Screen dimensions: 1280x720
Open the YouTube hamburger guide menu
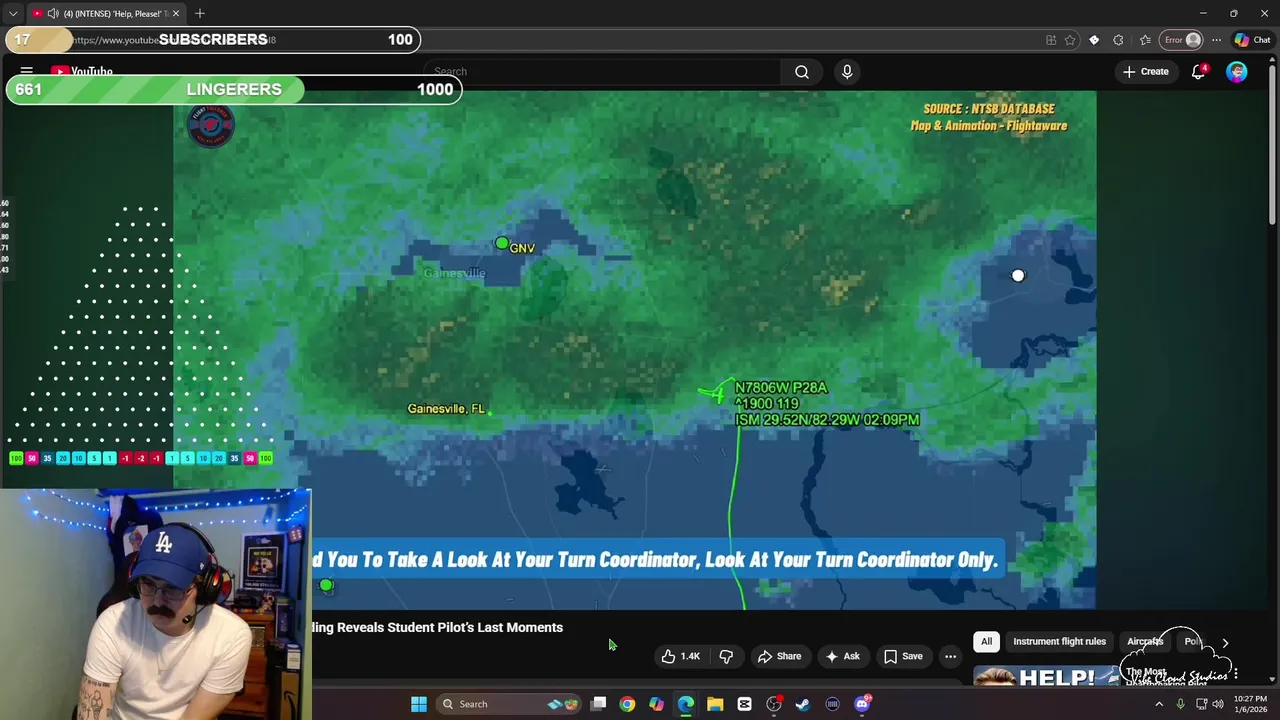click(x=27, y=71)
